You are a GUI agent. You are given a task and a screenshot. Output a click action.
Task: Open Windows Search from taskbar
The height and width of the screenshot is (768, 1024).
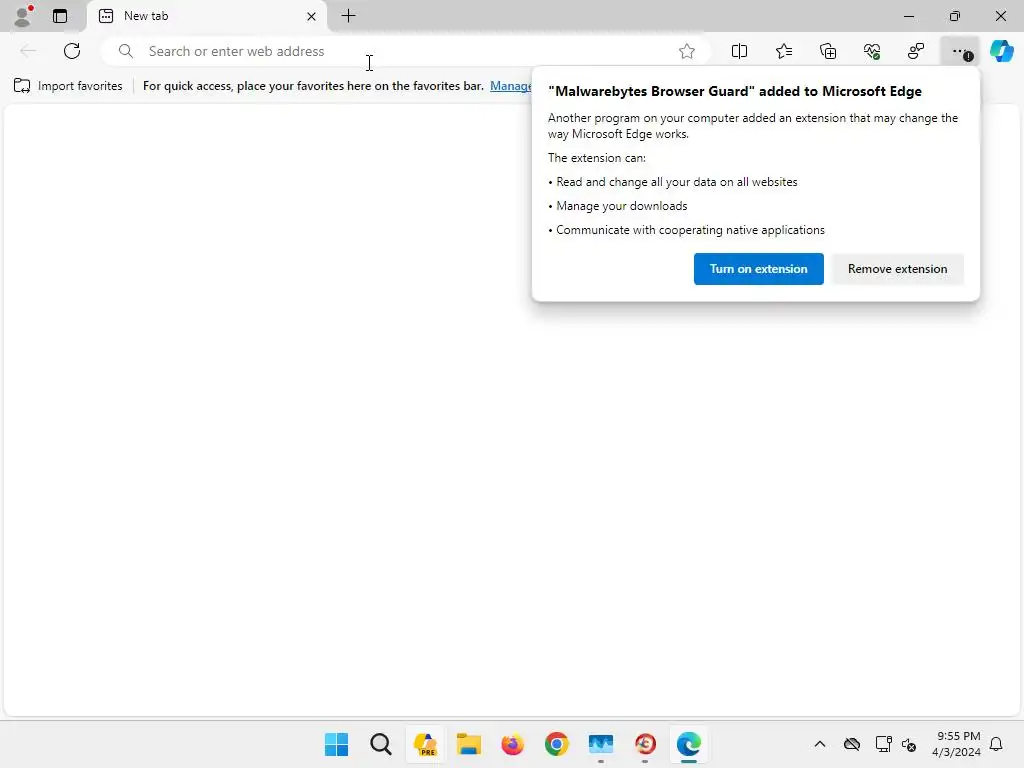(x=381, y=744)
